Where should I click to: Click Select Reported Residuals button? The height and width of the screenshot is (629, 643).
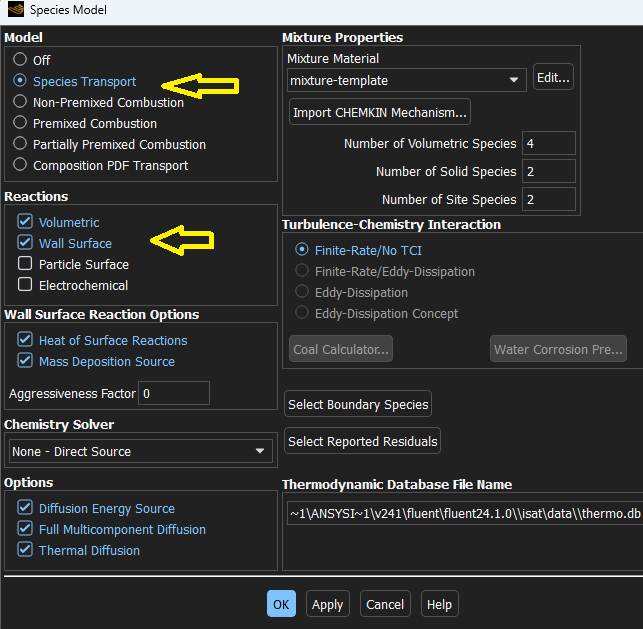[362, 441]
